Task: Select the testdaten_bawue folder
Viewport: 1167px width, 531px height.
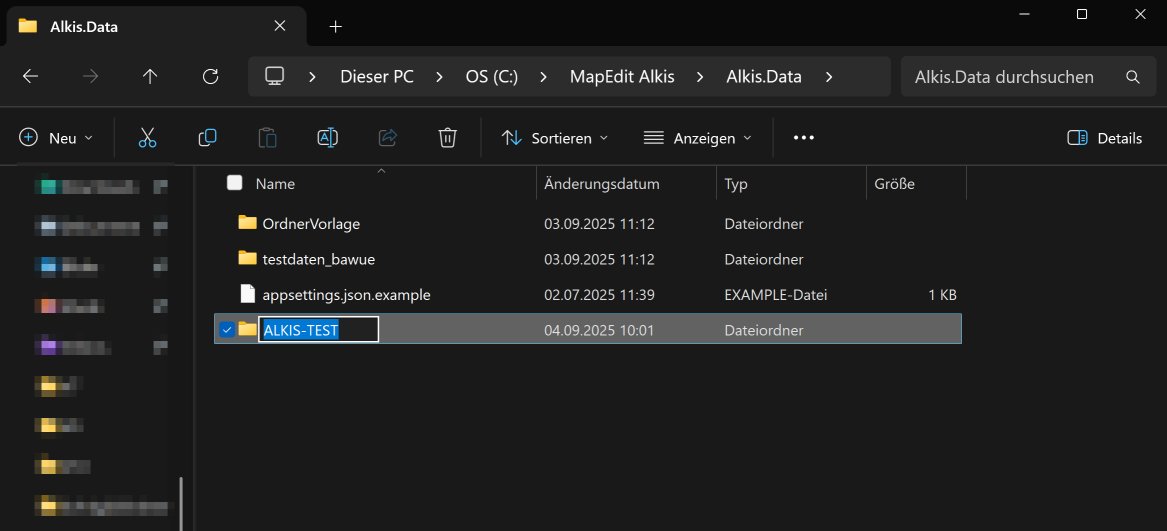Action: click(x=318, y=259)
